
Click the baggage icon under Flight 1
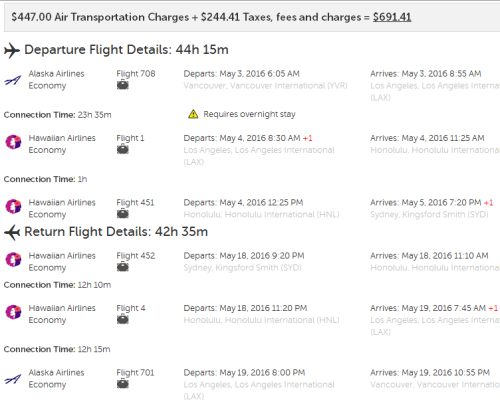point(123,150)
